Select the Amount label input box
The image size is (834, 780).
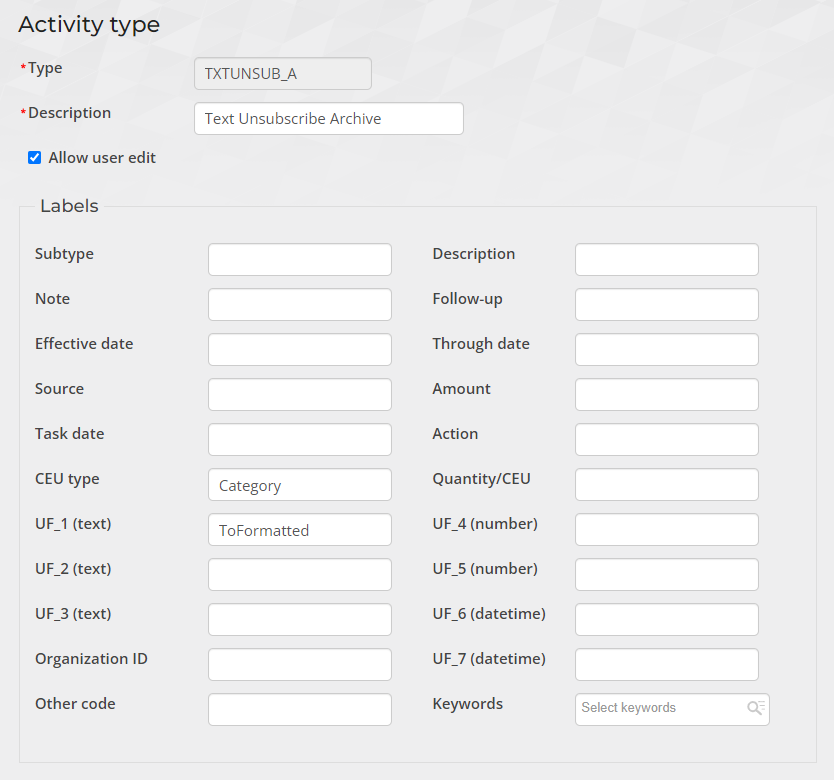point(666,395)
